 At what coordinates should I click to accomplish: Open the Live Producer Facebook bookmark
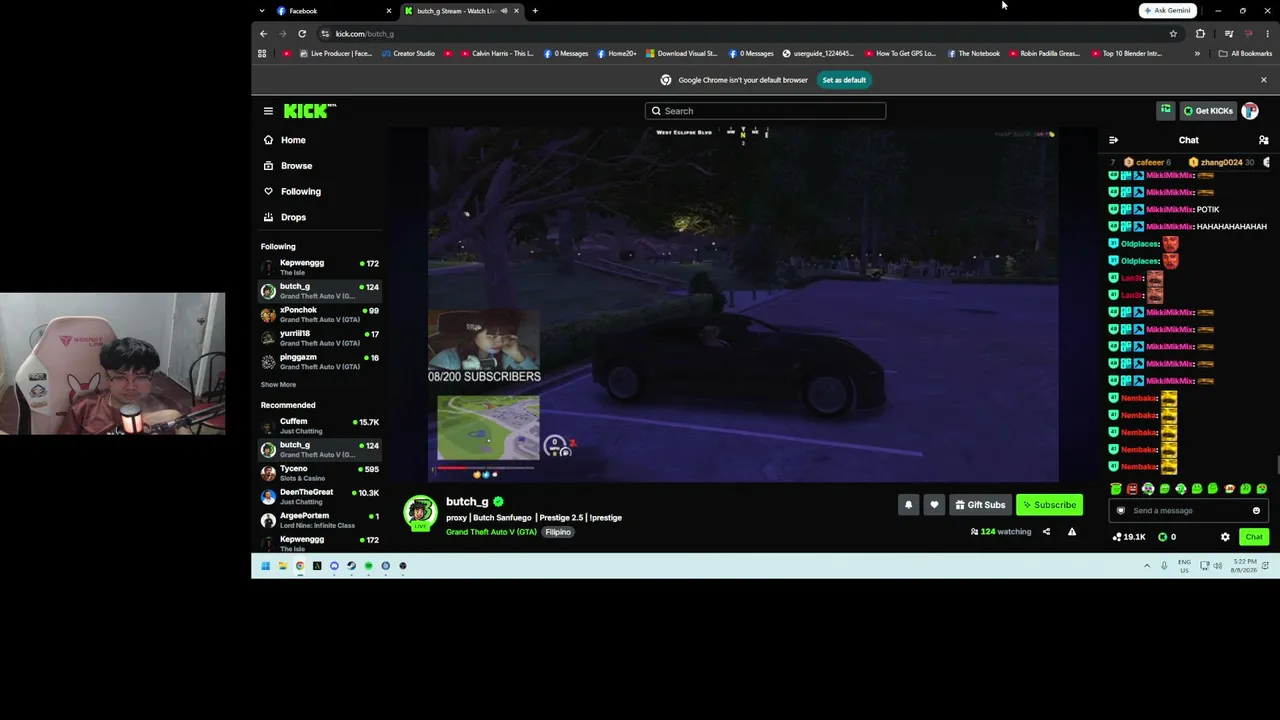tap(335, 54)
